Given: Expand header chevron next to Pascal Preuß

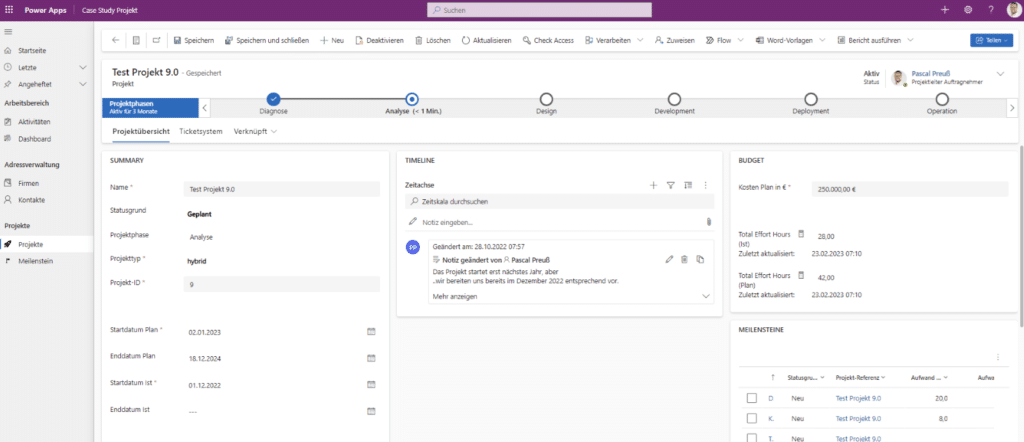Looking at the screenshot, I should click(x=1000, y=74).
